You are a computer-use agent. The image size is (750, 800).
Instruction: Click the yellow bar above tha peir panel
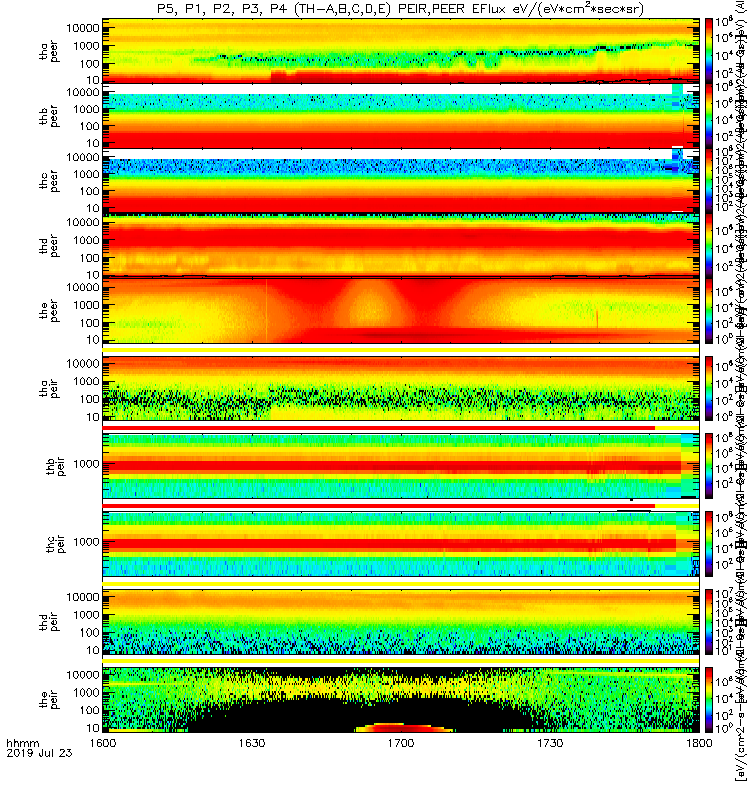401,350
